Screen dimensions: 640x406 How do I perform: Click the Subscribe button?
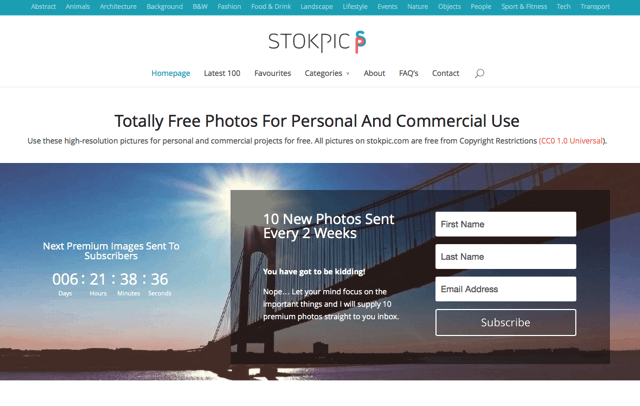(x=506, y=322)
